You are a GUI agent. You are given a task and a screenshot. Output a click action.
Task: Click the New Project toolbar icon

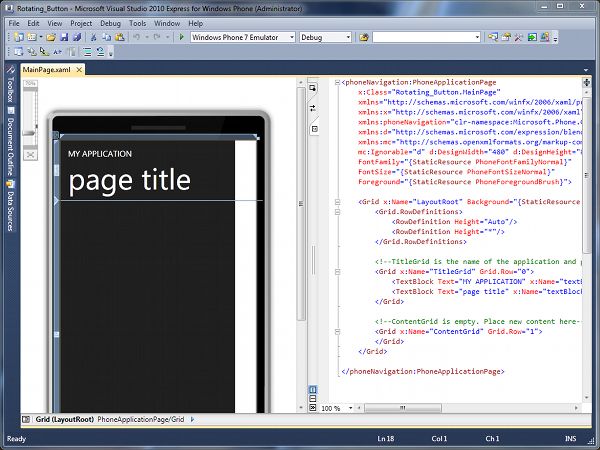click(18, 37)
